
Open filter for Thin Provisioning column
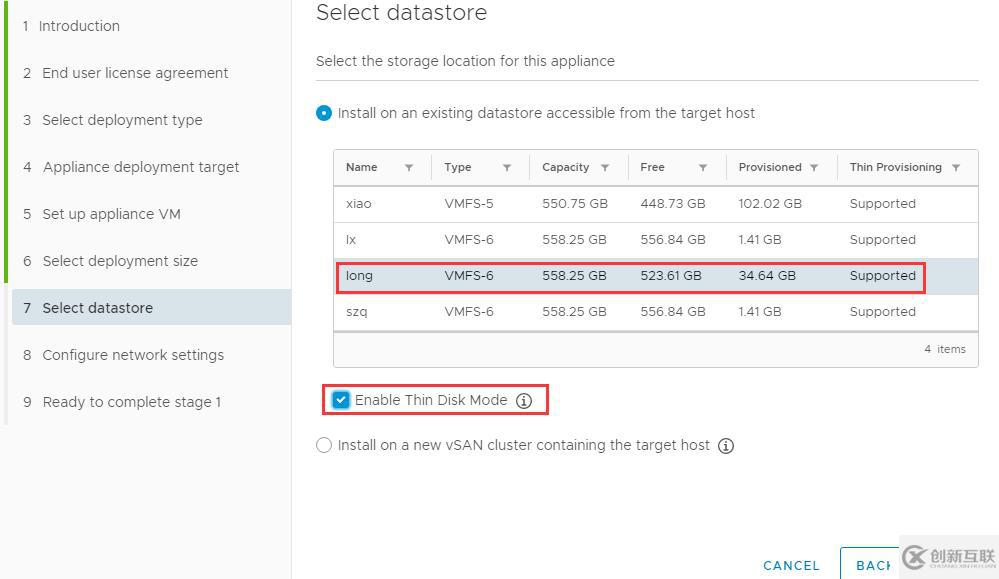(x=956, y=168)
